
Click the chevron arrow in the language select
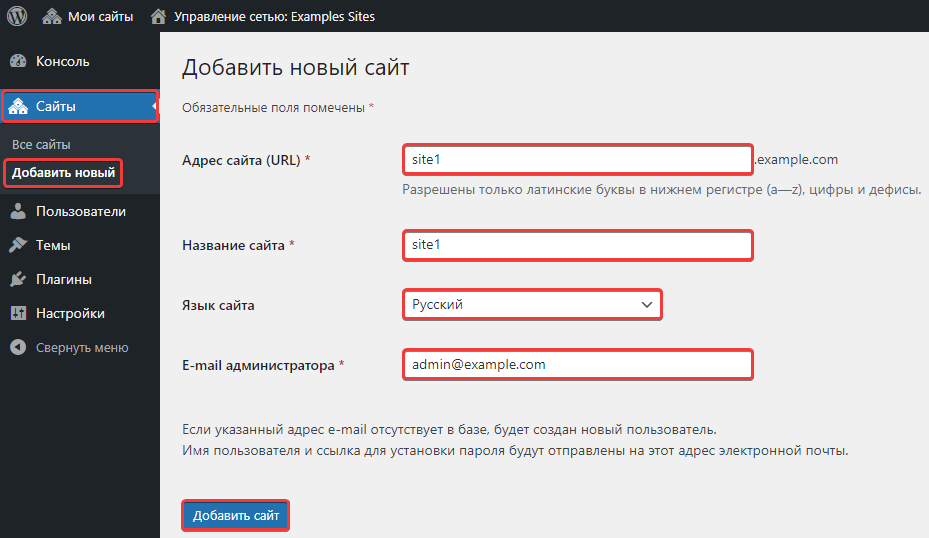(x=645, y=304)
